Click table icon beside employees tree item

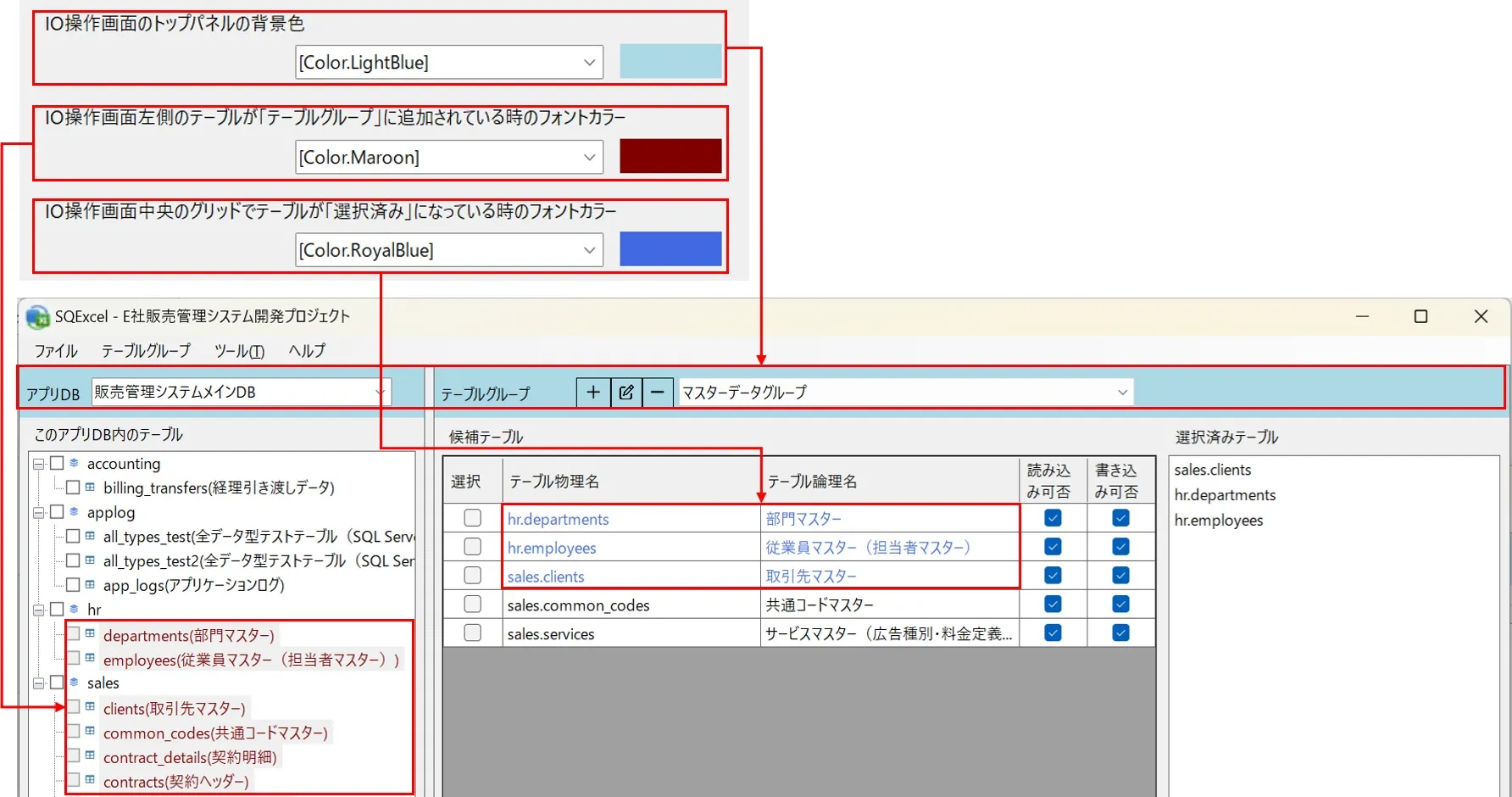coord(90,658)
